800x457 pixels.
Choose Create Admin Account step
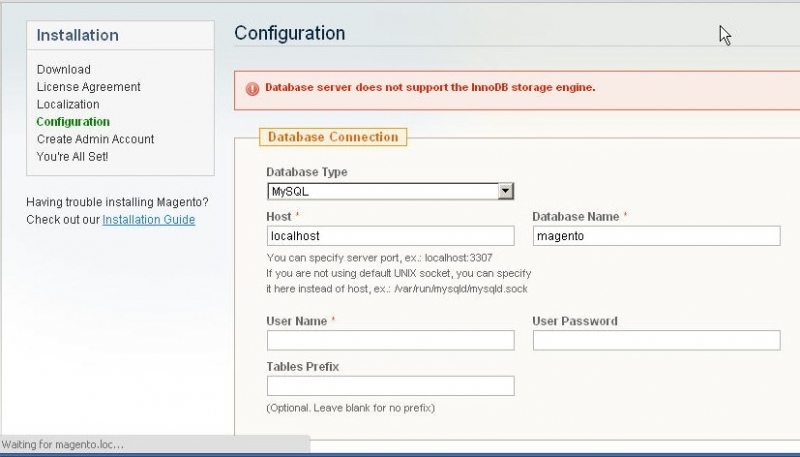click(95, 139)
